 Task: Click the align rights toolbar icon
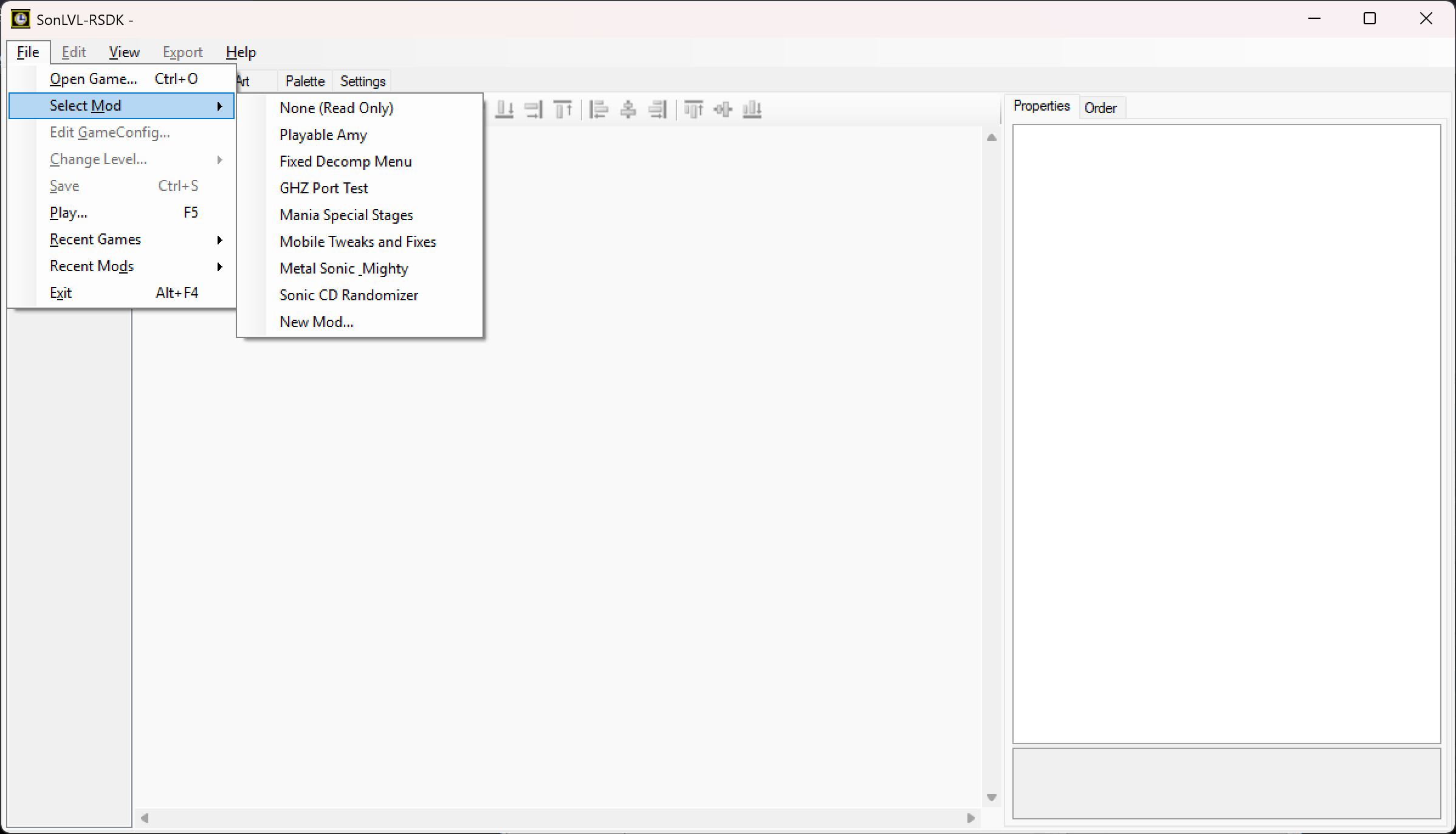(x=658, y=109)
